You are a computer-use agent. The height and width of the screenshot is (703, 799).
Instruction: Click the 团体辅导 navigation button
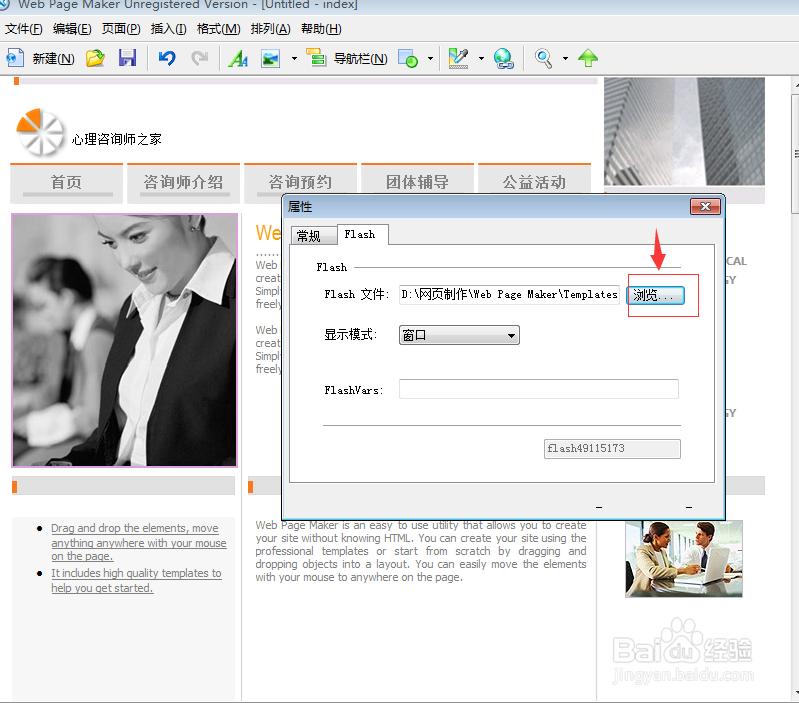tap(417, 179)
